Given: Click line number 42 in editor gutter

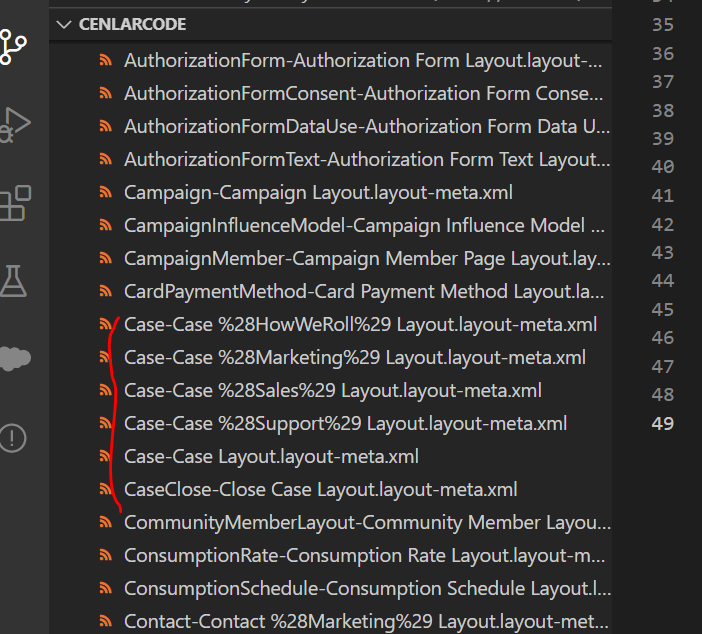Looking at the screenshot, I should [663, 224].
